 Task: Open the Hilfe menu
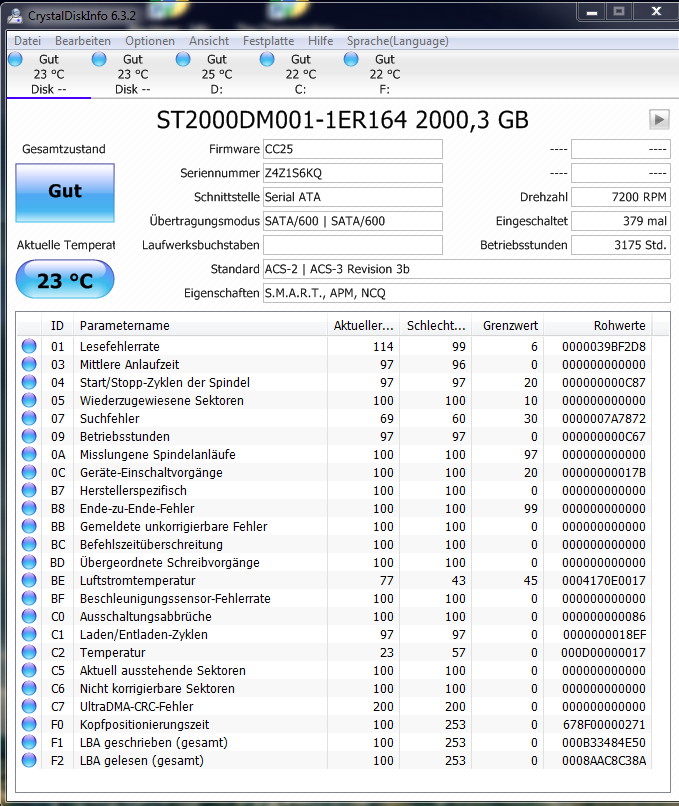click(320, 41)
